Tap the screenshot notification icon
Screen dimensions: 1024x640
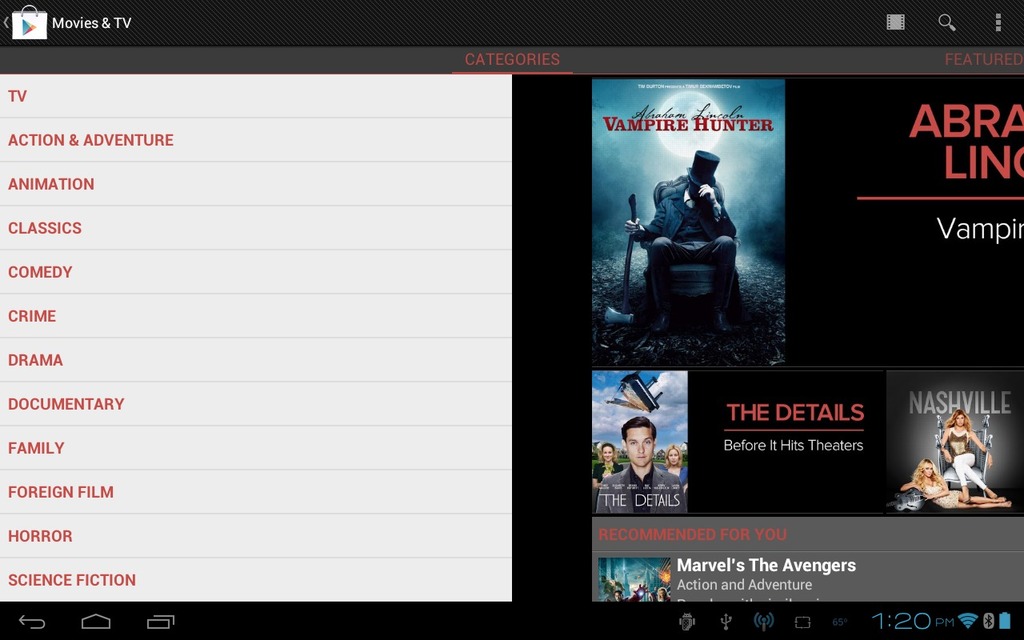tap(803, 622)
